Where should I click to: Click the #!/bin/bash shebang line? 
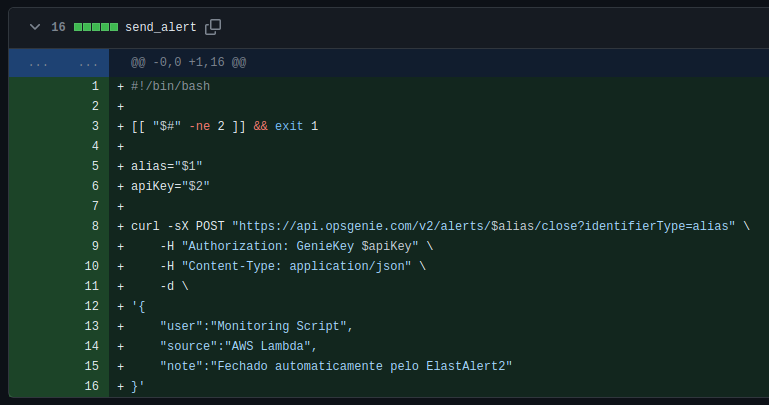coord(171,86)
